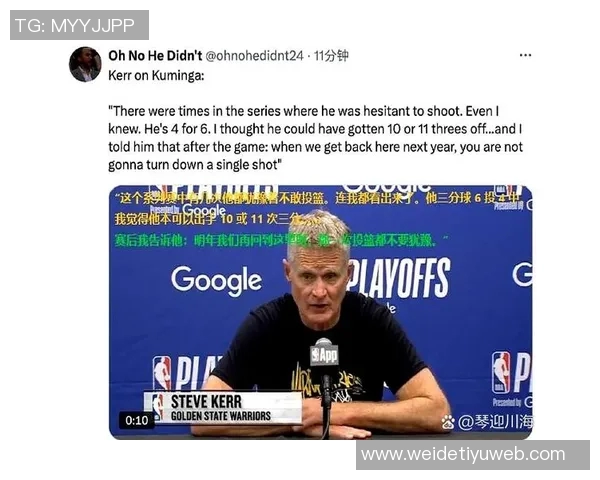
Task: Click the @琴迎川海 watermark text
Action: [x=495, y=422]
